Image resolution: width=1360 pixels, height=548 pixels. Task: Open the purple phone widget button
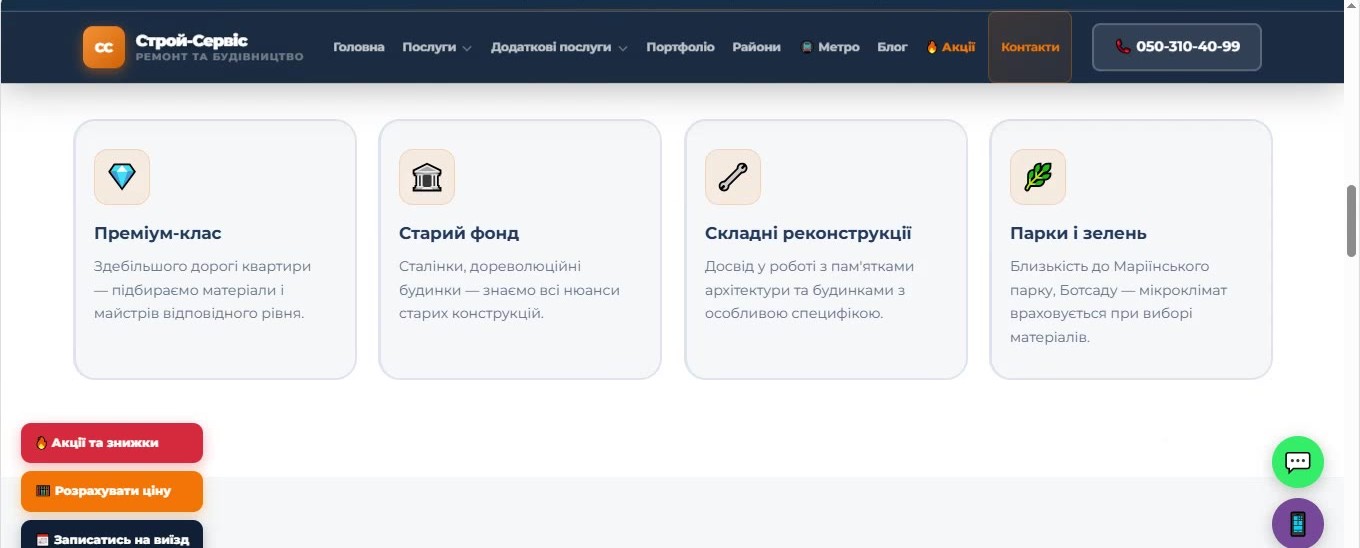(1298, 523)
